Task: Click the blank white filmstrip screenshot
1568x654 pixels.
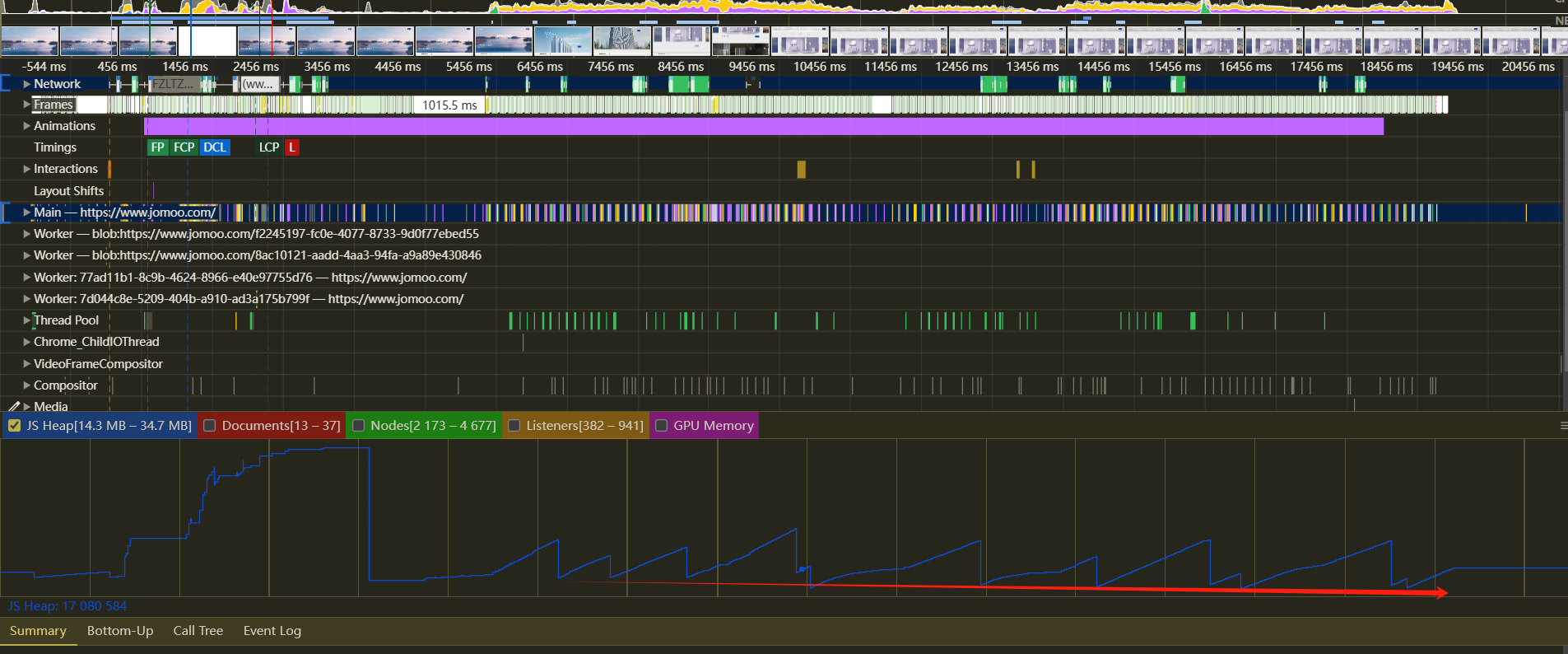Action: tap(207, 40)
